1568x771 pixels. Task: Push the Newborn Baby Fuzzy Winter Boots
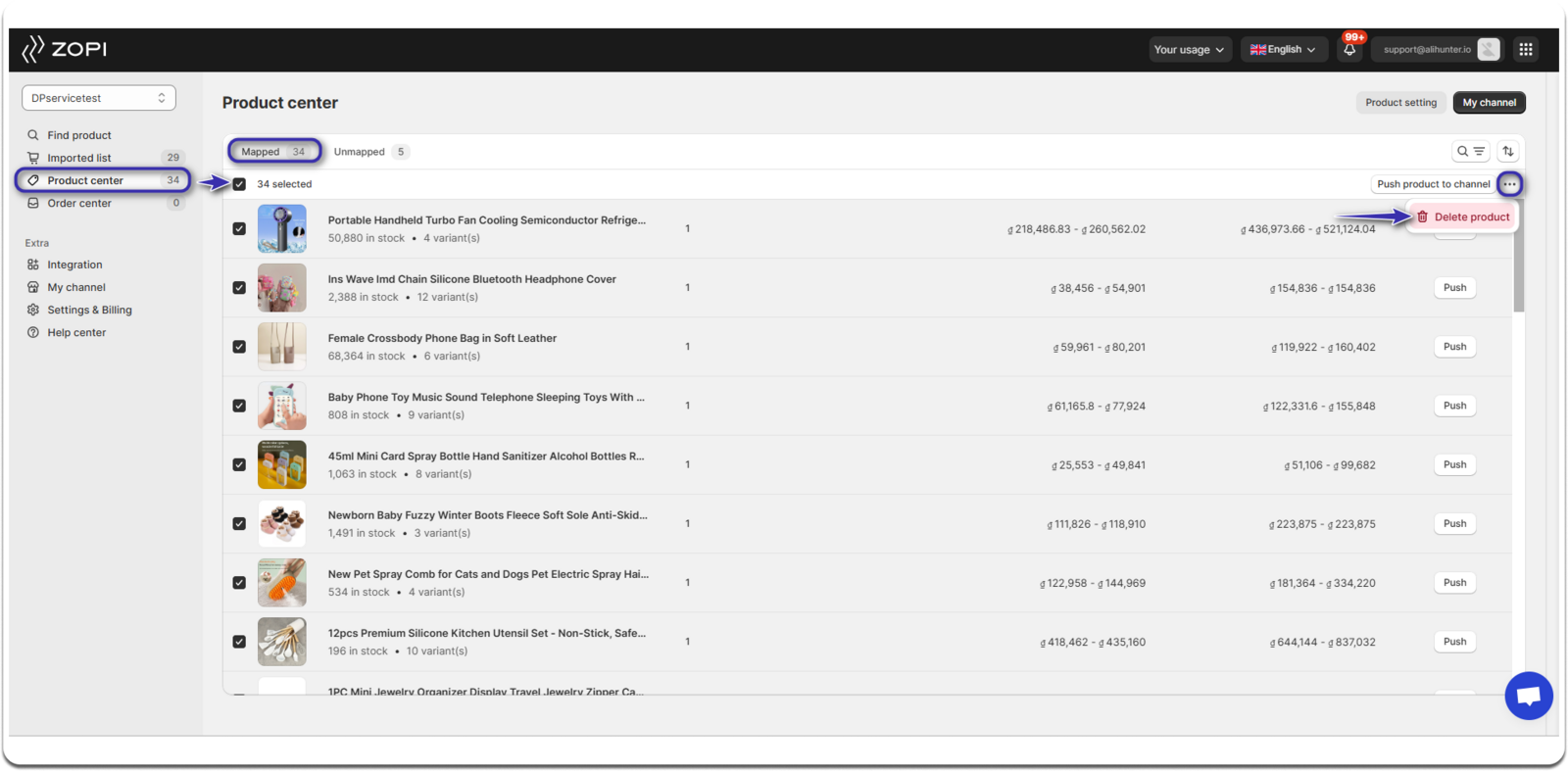[1454, 524]
